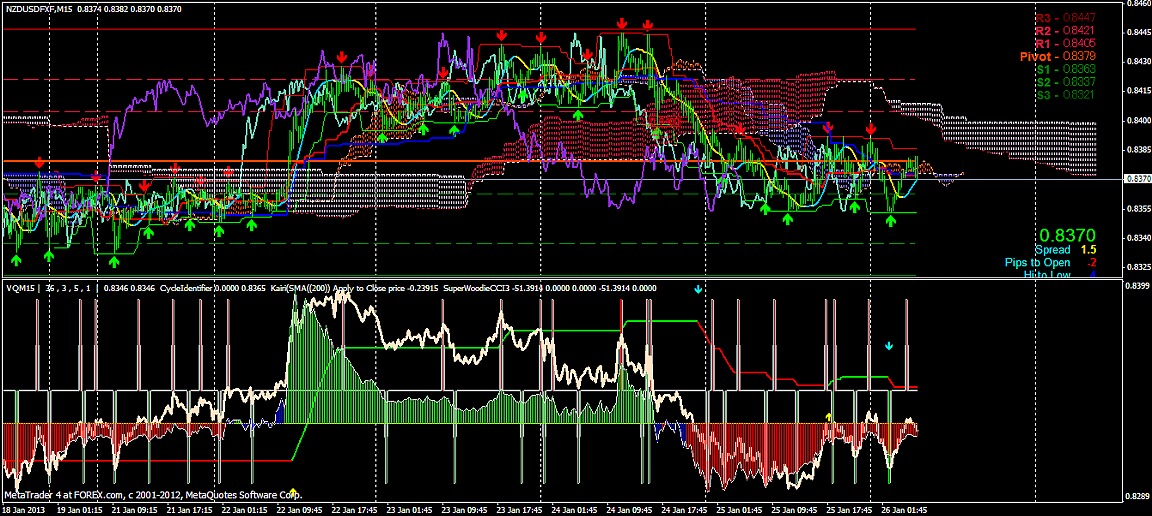The width and height of the screenshot is (1152, 516).
Task: Select the S1 support level label
Action: [1065, 70]
